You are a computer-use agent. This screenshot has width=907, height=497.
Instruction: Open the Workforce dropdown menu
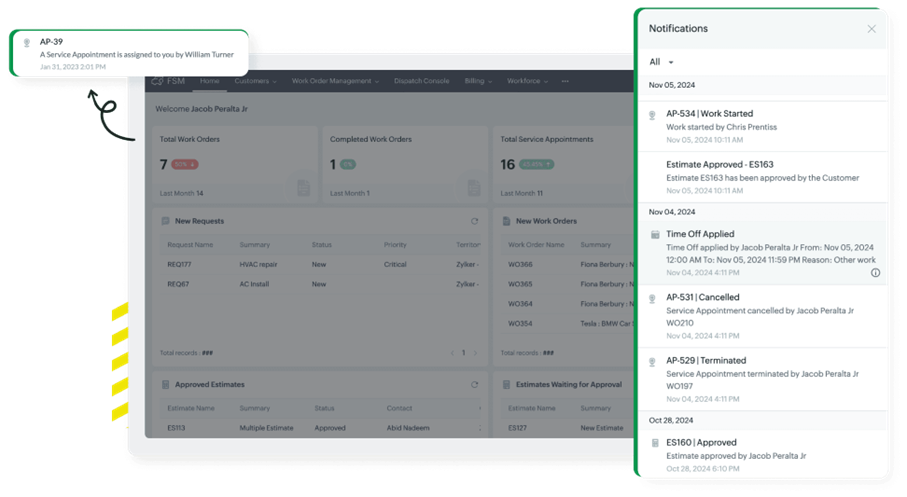coord(527,81)
